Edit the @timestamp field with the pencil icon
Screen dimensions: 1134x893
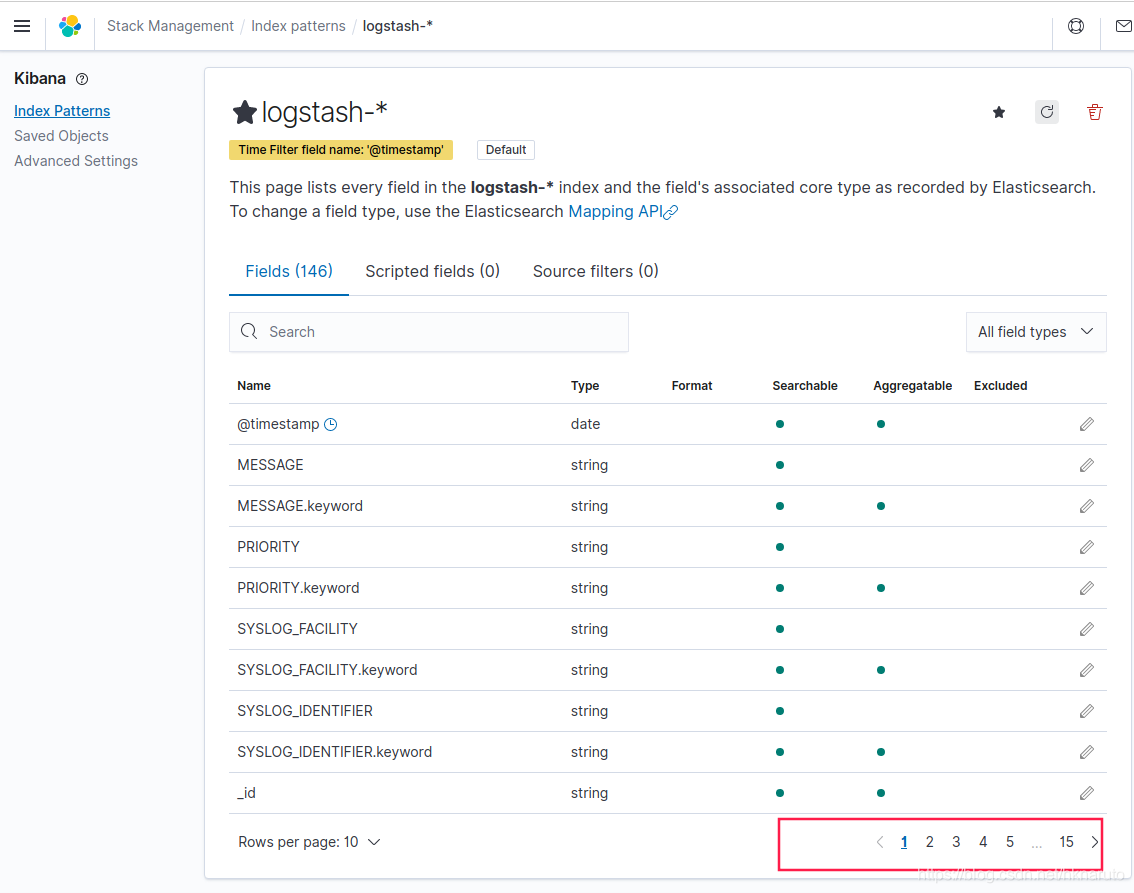(1087, 424)
